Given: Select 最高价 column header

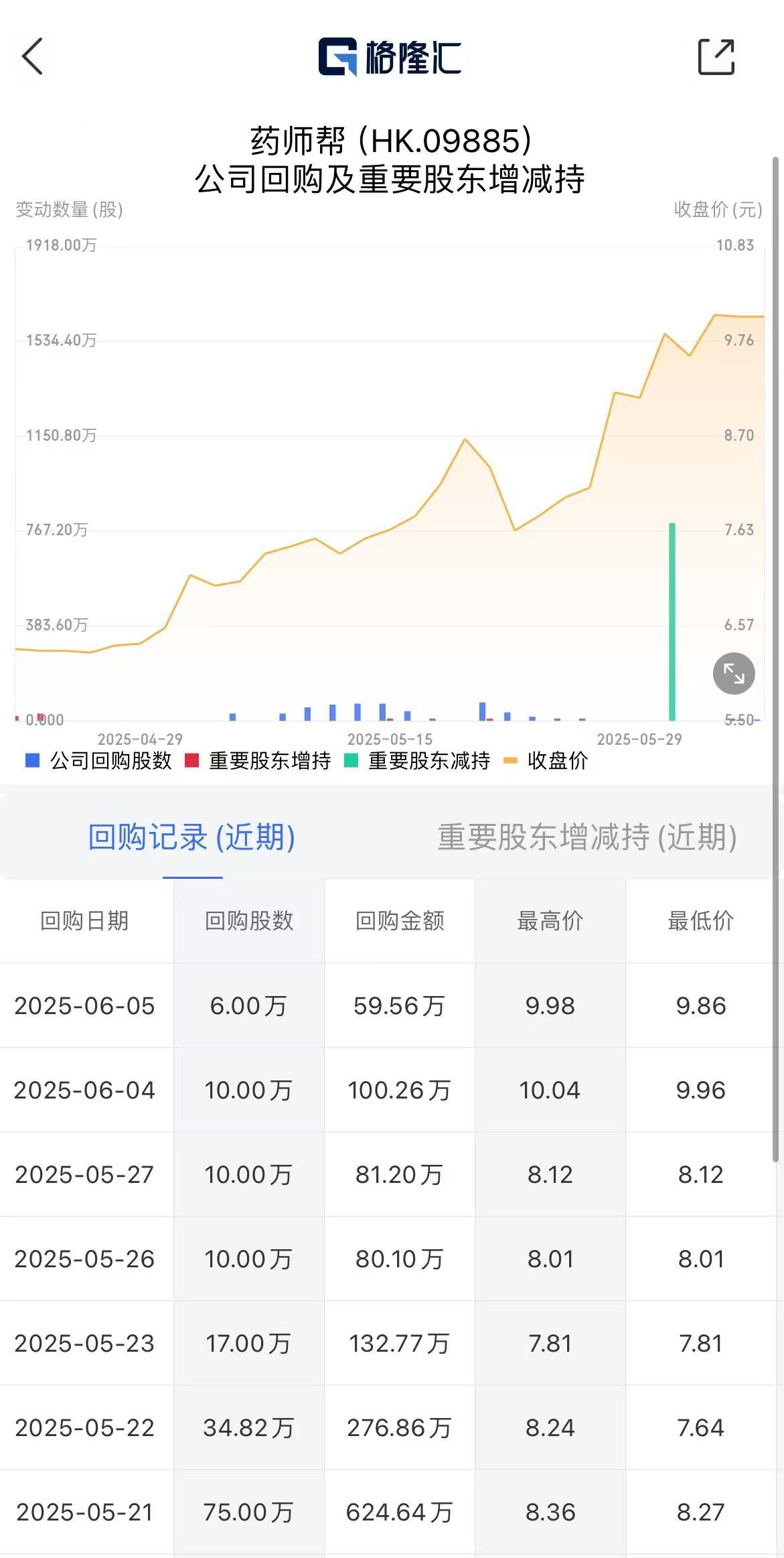Looking at the screenshot, I should click(x=550, y=921).
